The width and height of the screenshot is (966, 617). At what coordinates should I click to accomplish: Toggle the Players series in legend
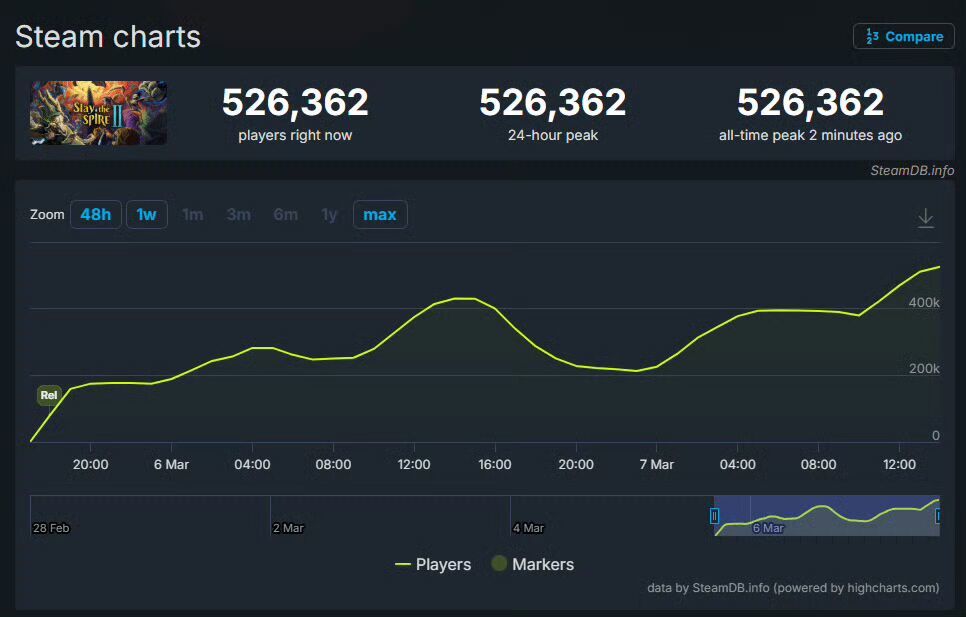pyautogui.click(x=433, y=564)
